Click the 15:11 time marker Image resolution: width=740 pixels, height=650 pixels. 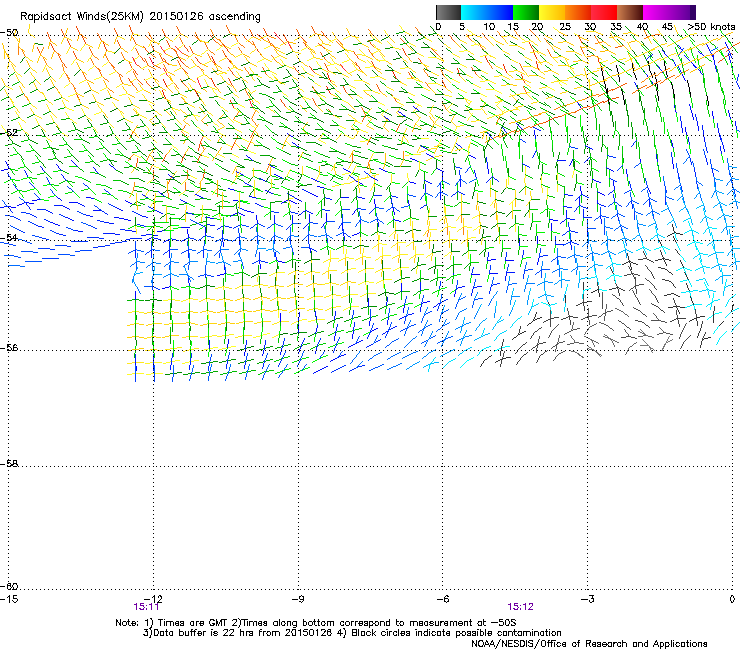[x=146, y=607]
